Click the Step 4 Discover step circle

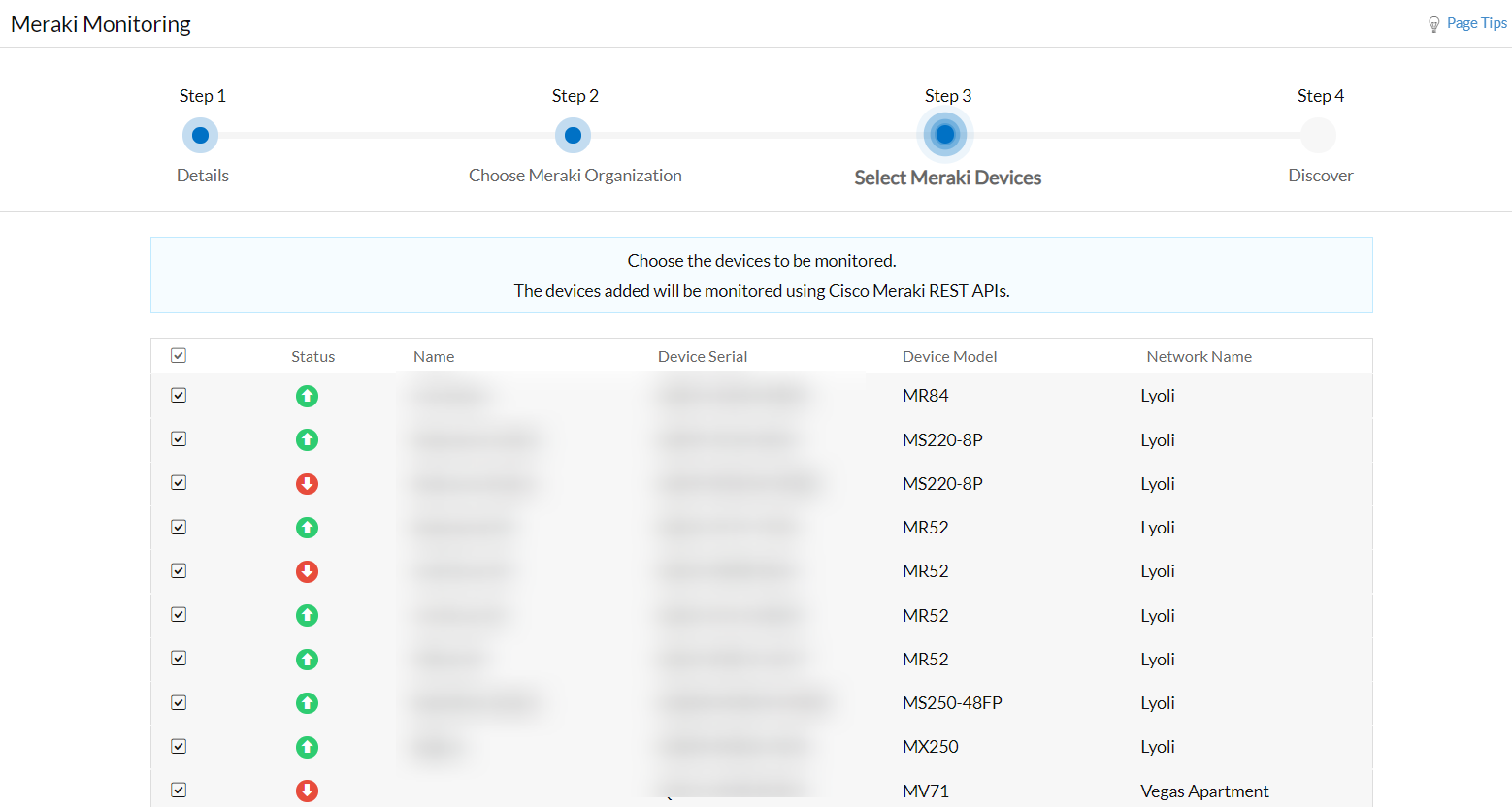(1320, 135)
